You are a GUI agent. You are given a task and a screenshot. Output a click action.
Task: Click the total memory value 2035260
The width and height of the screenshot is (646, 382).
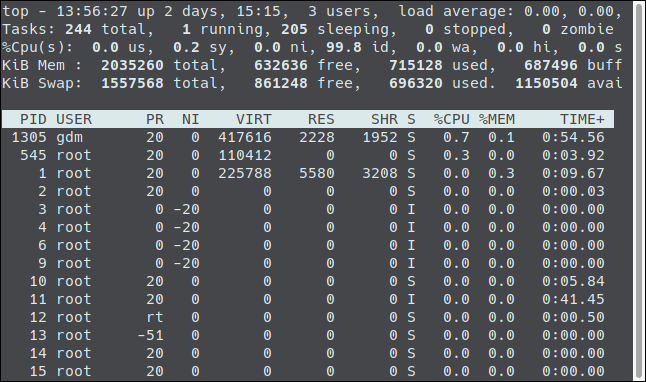[x=132, y=65]
